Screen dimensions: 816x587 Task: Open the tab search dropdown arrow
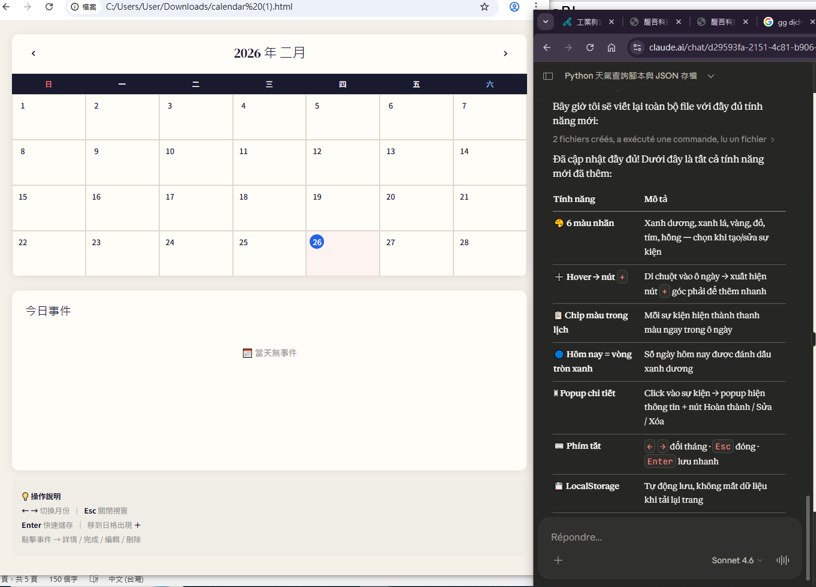click(x=545, y=21)
